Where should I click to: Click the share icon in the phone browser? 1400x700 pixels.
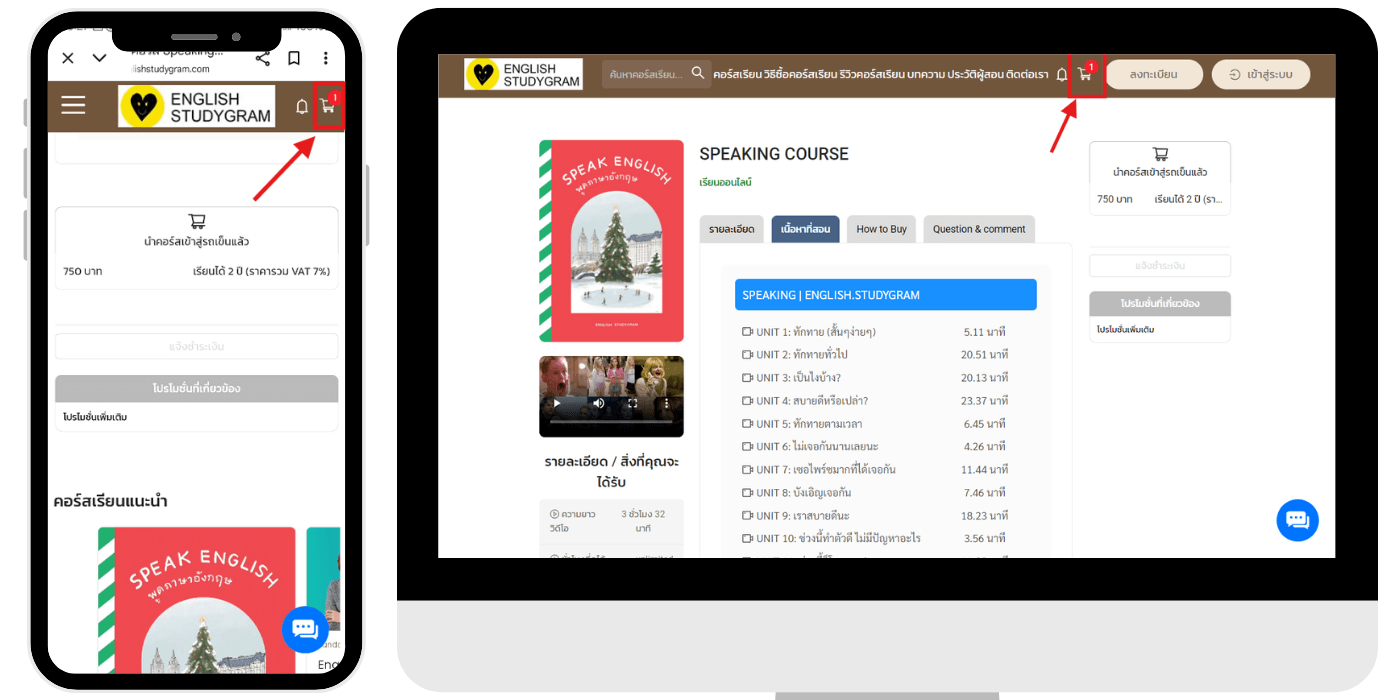click(x=262, y=58)
